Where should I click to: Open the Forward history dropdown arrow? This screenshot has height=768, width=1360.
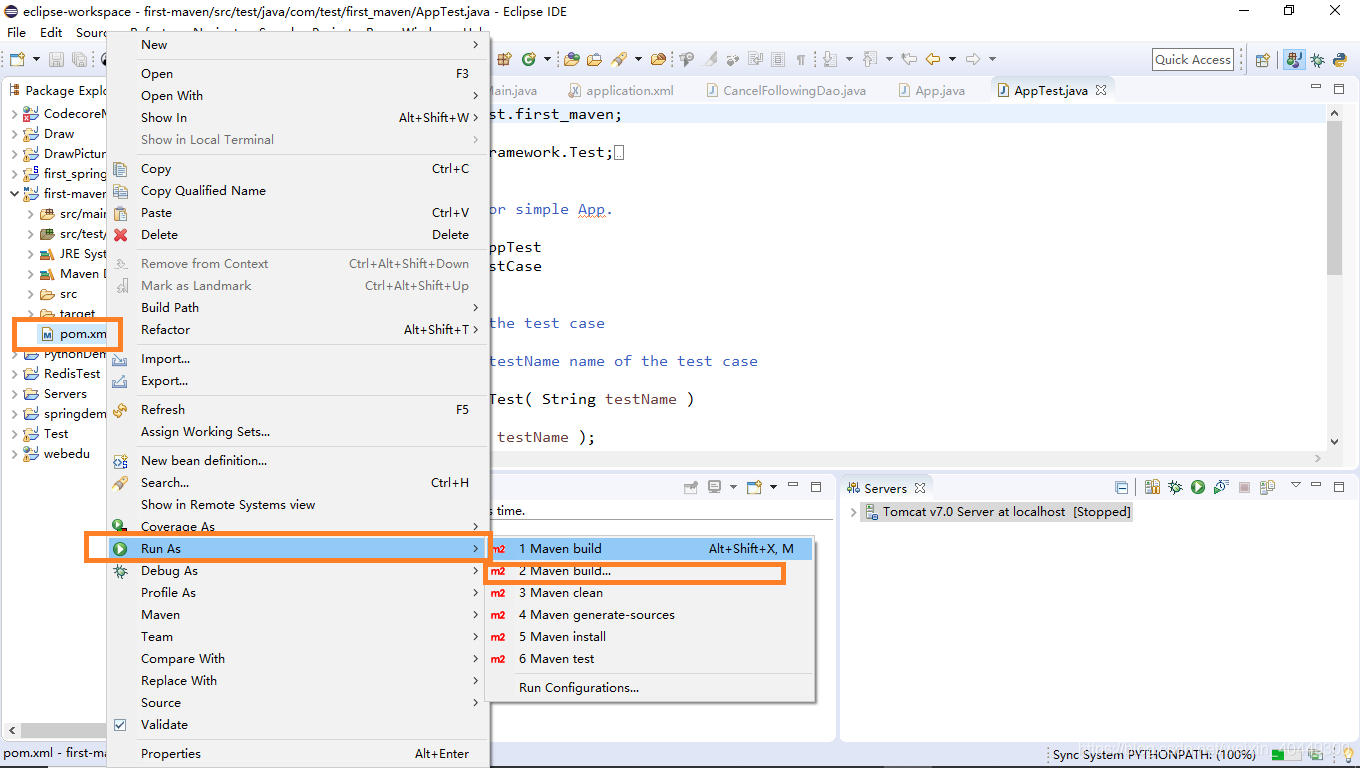(x=992, y=59)
